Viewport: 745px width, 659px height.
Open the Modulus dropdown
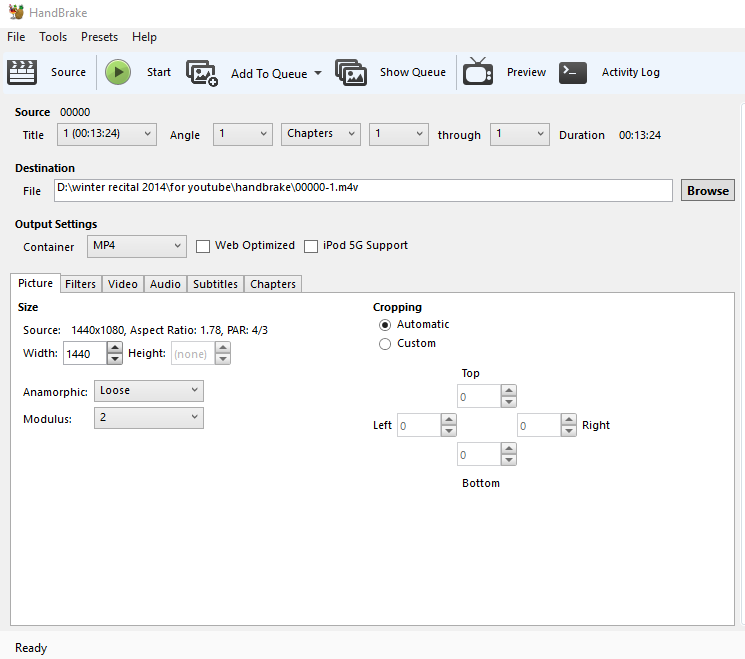(x=149, y=418)
